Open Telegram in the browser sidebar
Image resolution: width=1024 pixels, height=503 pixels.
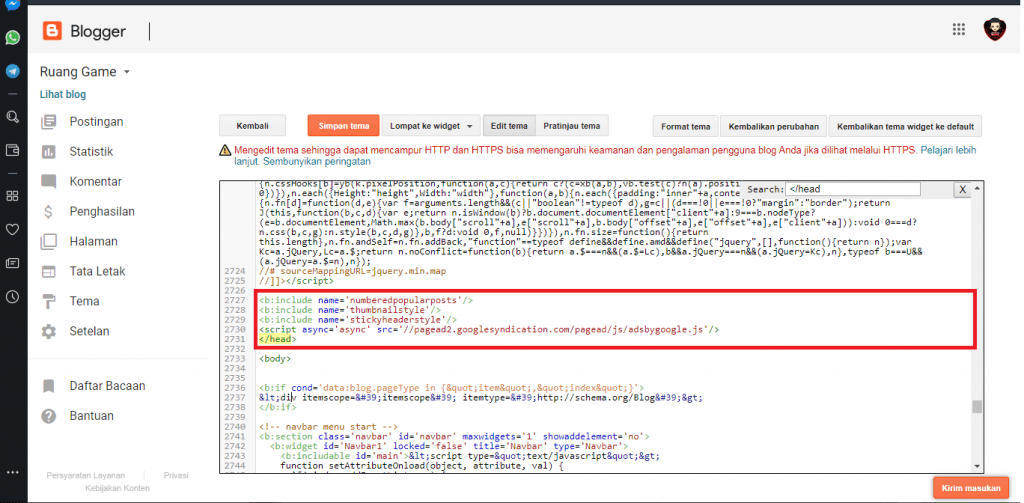coord(12,71)
